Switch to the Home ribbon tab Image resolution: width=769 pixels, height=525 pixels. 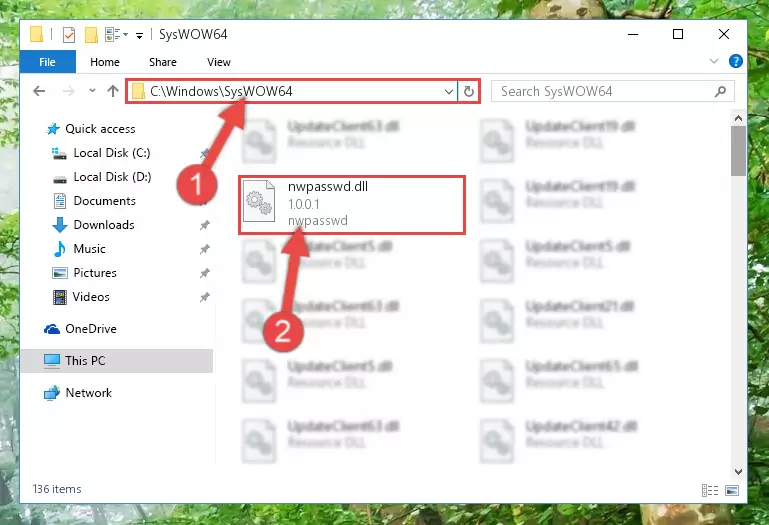coord(104,62)
